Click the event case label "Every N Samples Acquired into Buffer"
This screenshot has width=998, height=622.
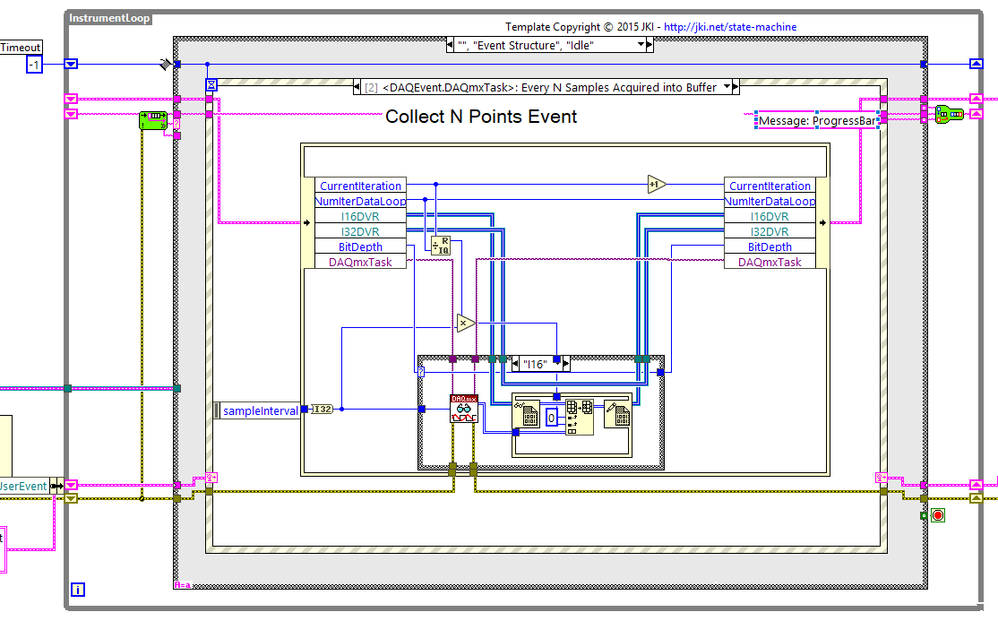tap(619, 87)
